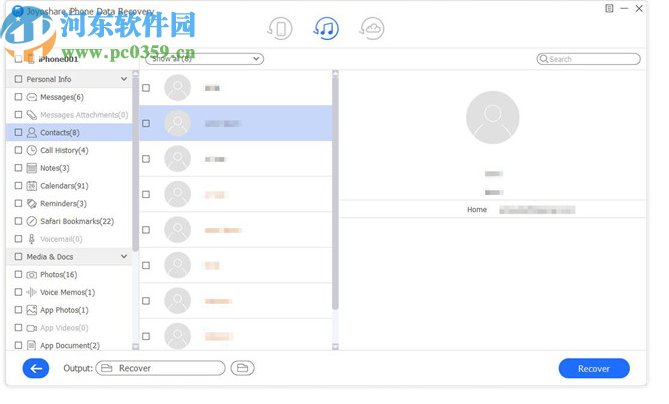
Task: Click avatar of the highlighted contact row
Action: point(177,123)
